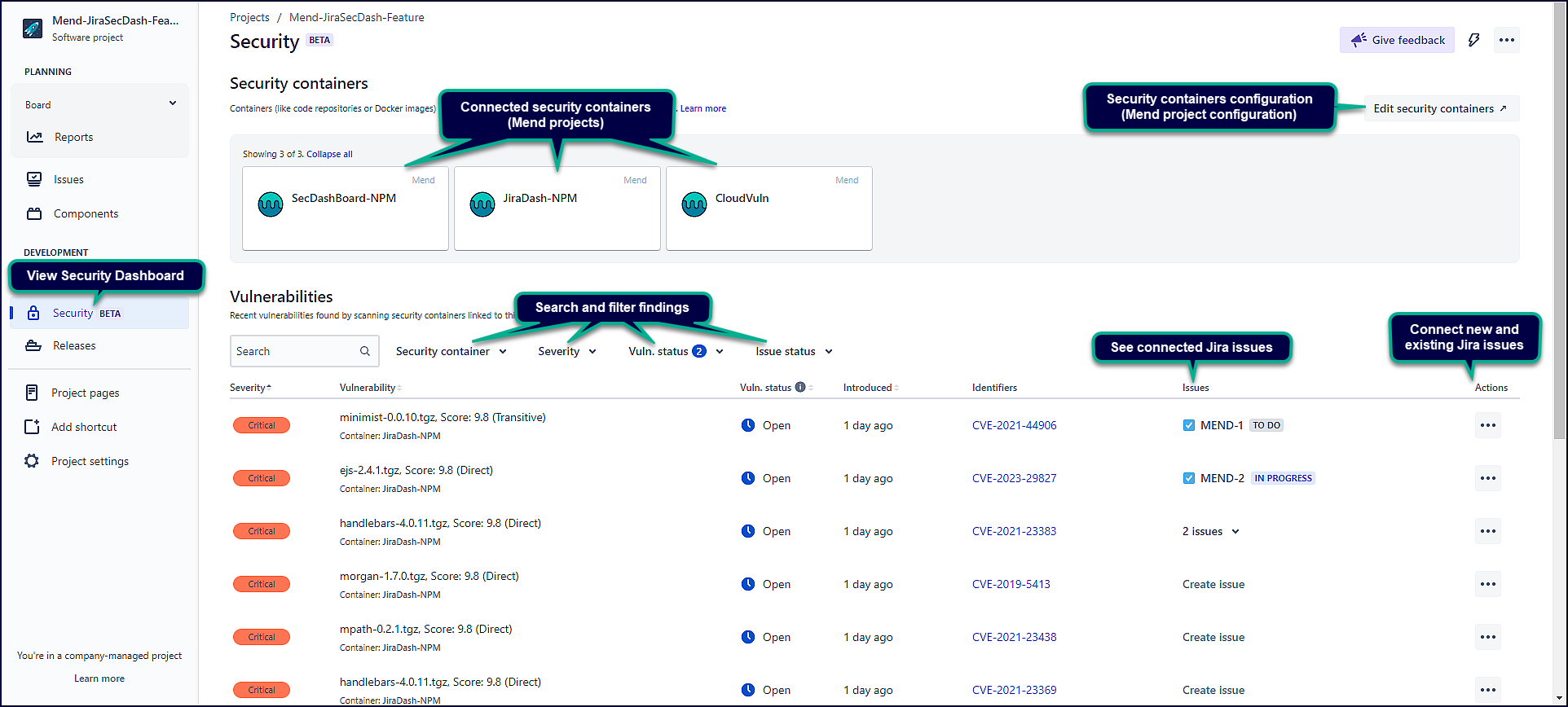Open Reports in the sidebar
Image resolution: width=1568 pixels, height=707 pixels.
point(73,137)
